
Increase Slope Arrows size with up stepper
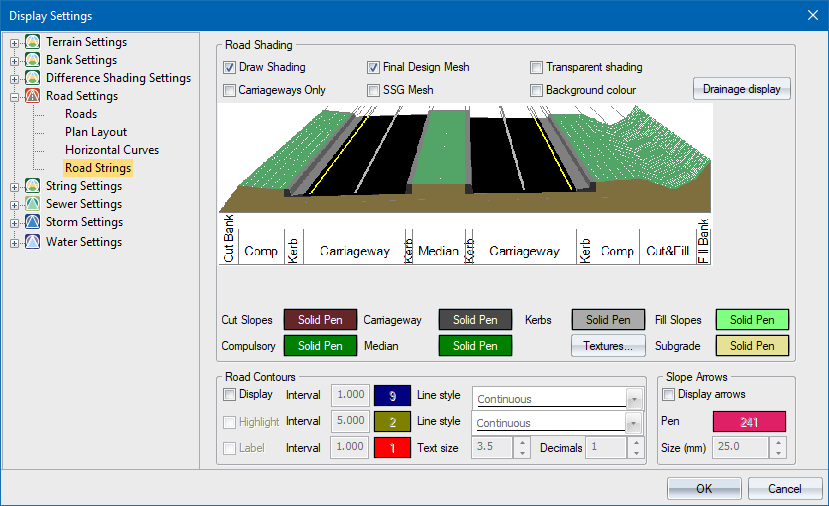[779, 442]
